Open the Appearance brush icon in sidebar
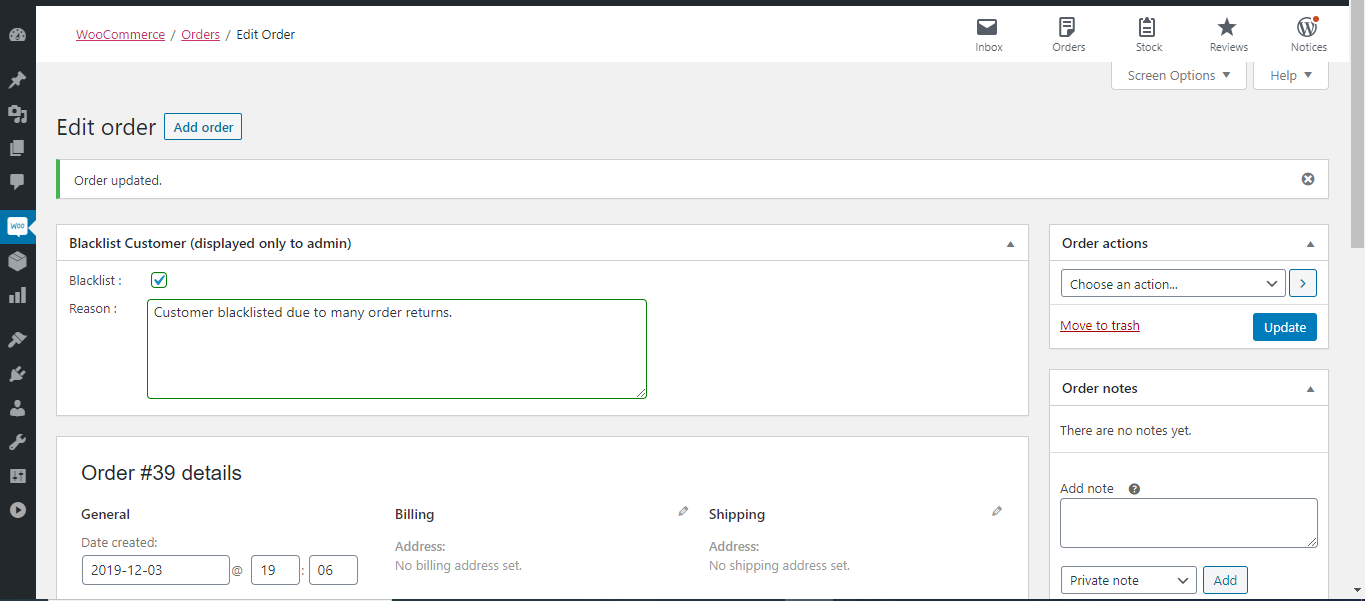Screen dimensions: 1365x601 pos(17,340)
